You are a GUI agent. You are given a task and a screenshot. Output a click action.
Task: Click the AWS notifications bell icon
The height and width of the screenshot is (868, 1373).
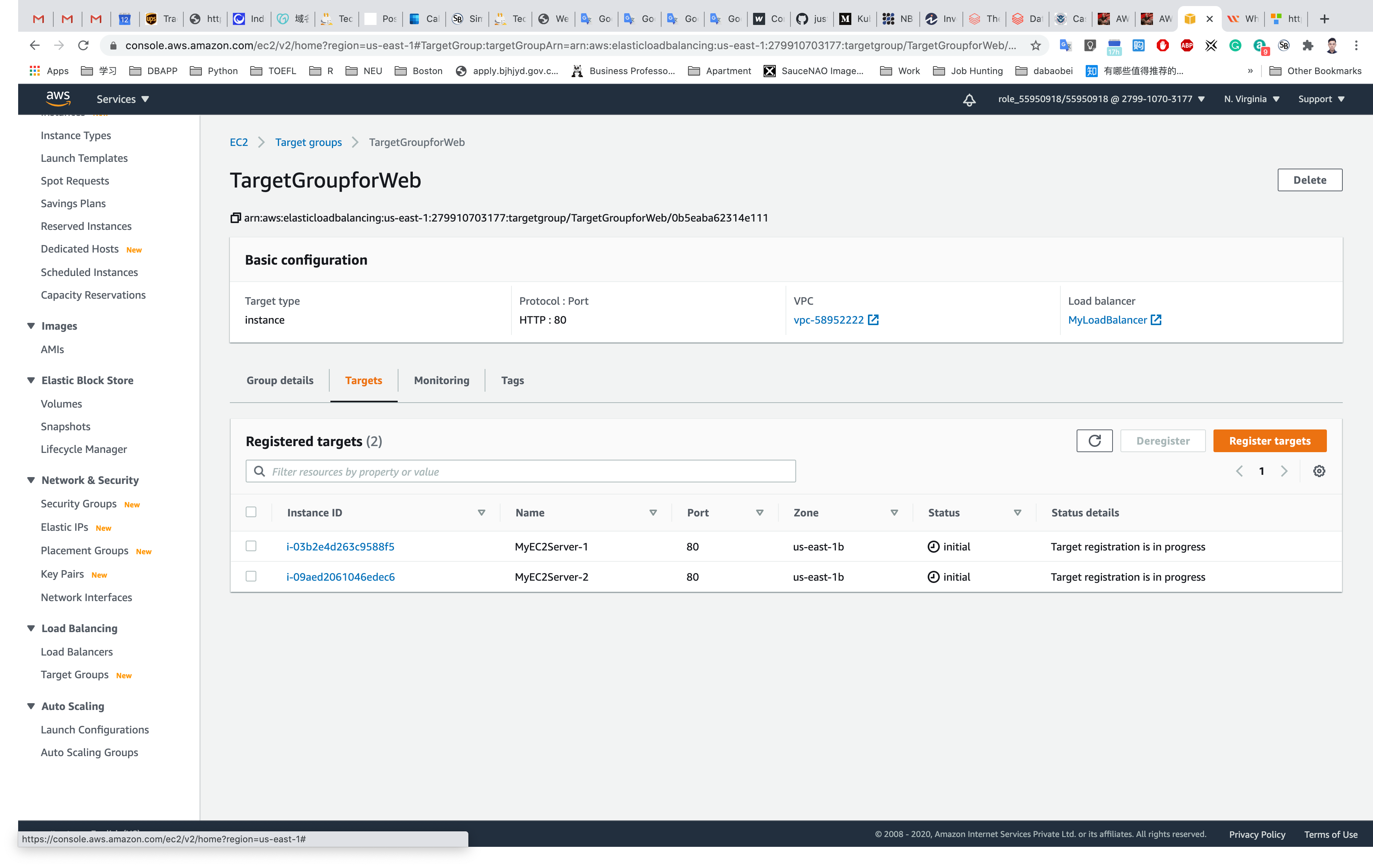tap(969, 99)
